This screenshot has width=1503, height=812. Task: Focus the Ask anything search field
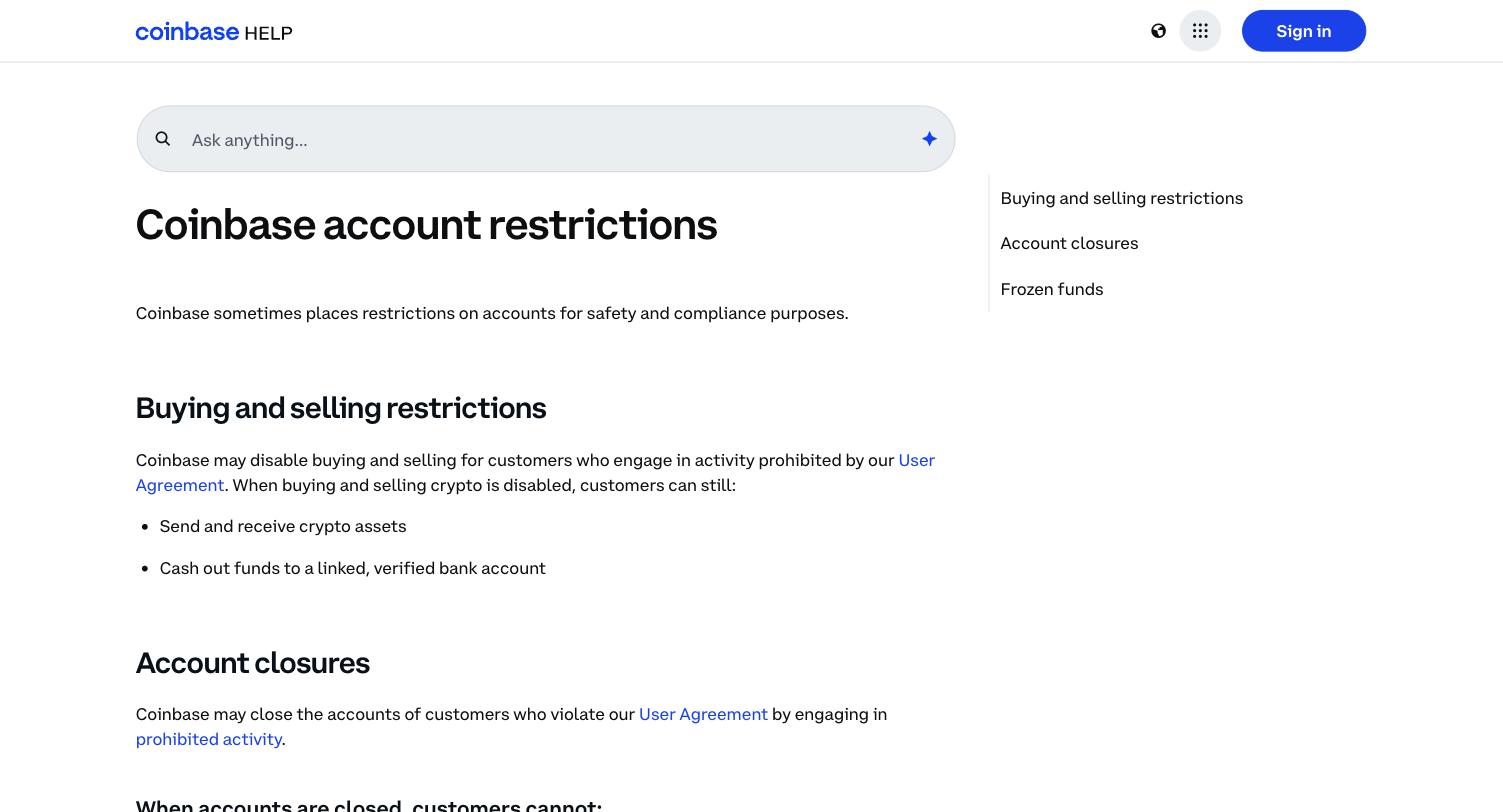pos(546,139)
